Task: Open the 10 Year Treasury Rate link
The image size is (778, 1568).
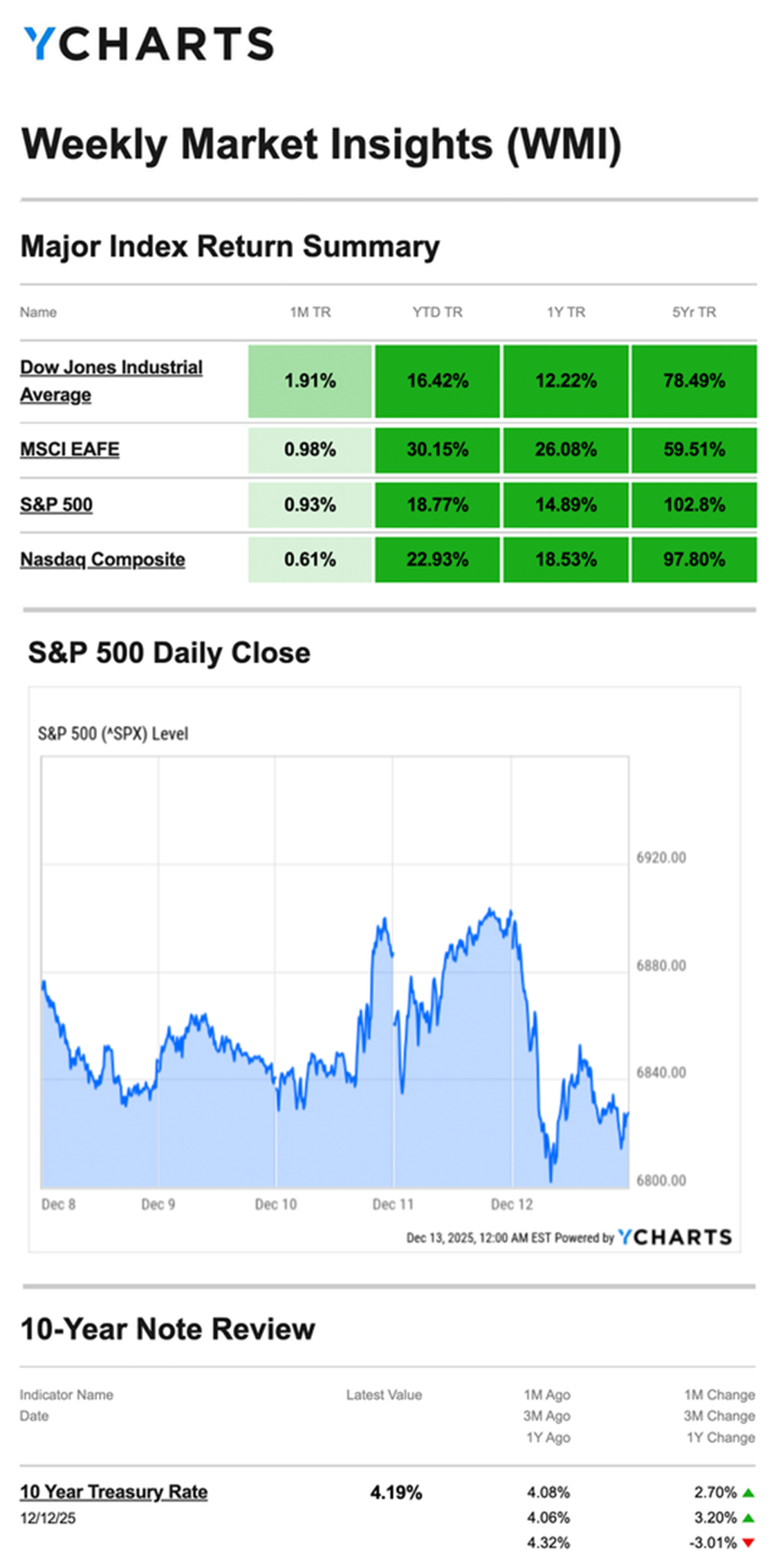Action: 113,1491
